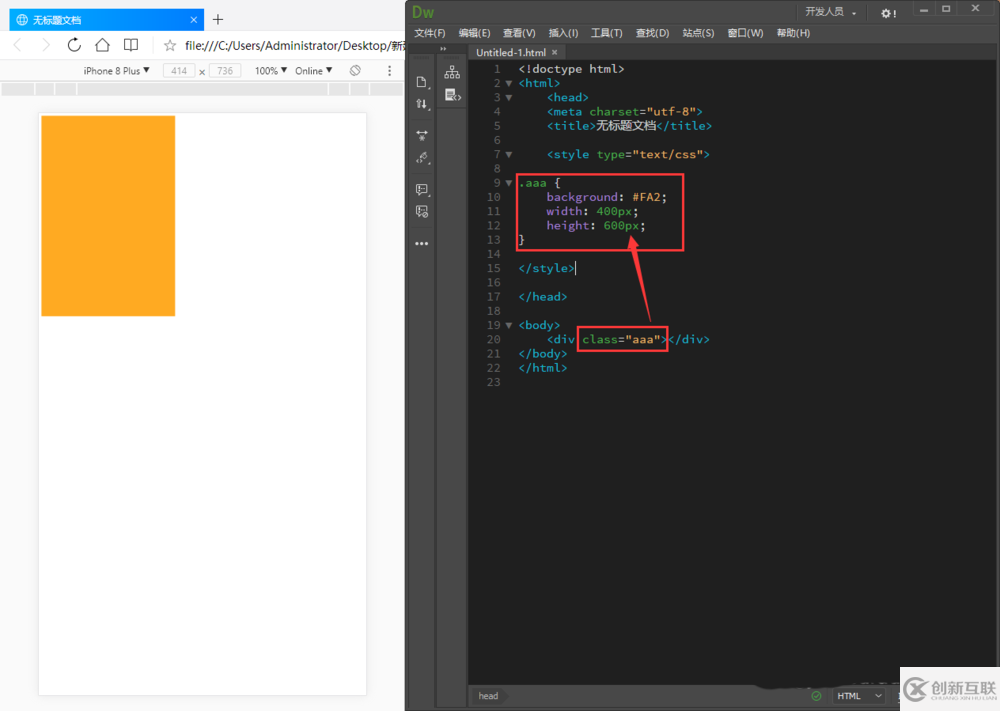Open the Online network throttling dropdown

(313, 71)
